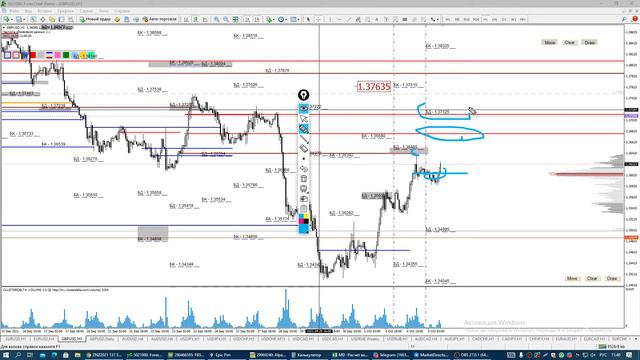This screenshot has height=360, width=640.
Task: Select the trendline drawing tool
Action: tap(349, 19)
